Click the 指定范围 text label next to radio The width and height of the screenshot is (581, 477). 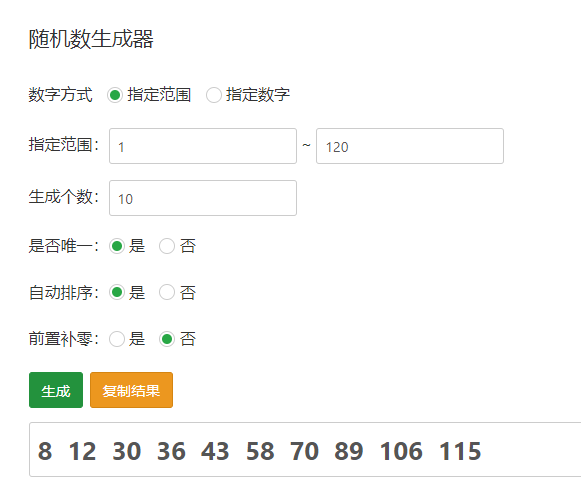159,95
